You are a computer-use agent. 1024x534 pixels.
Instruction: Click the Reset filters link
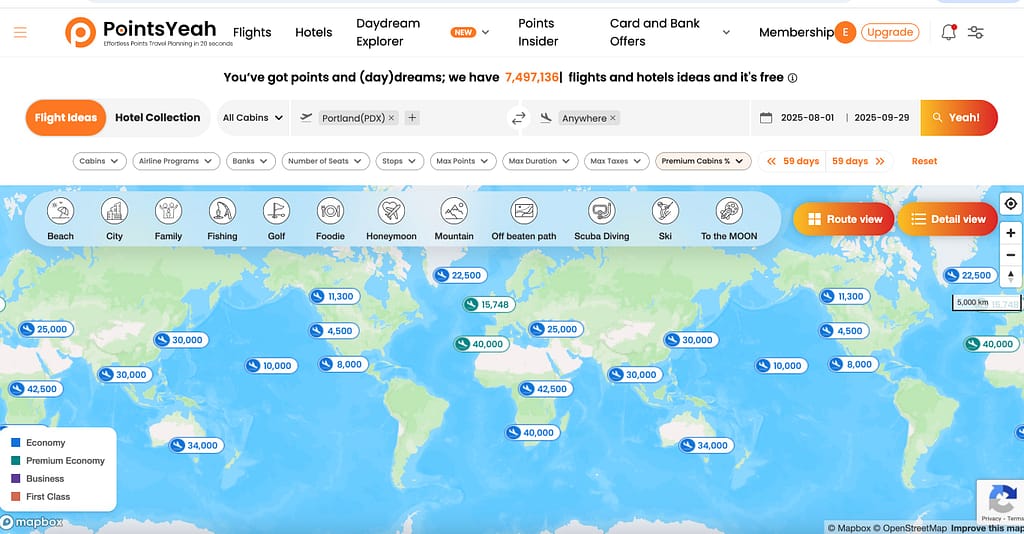(x=924, y=161)
